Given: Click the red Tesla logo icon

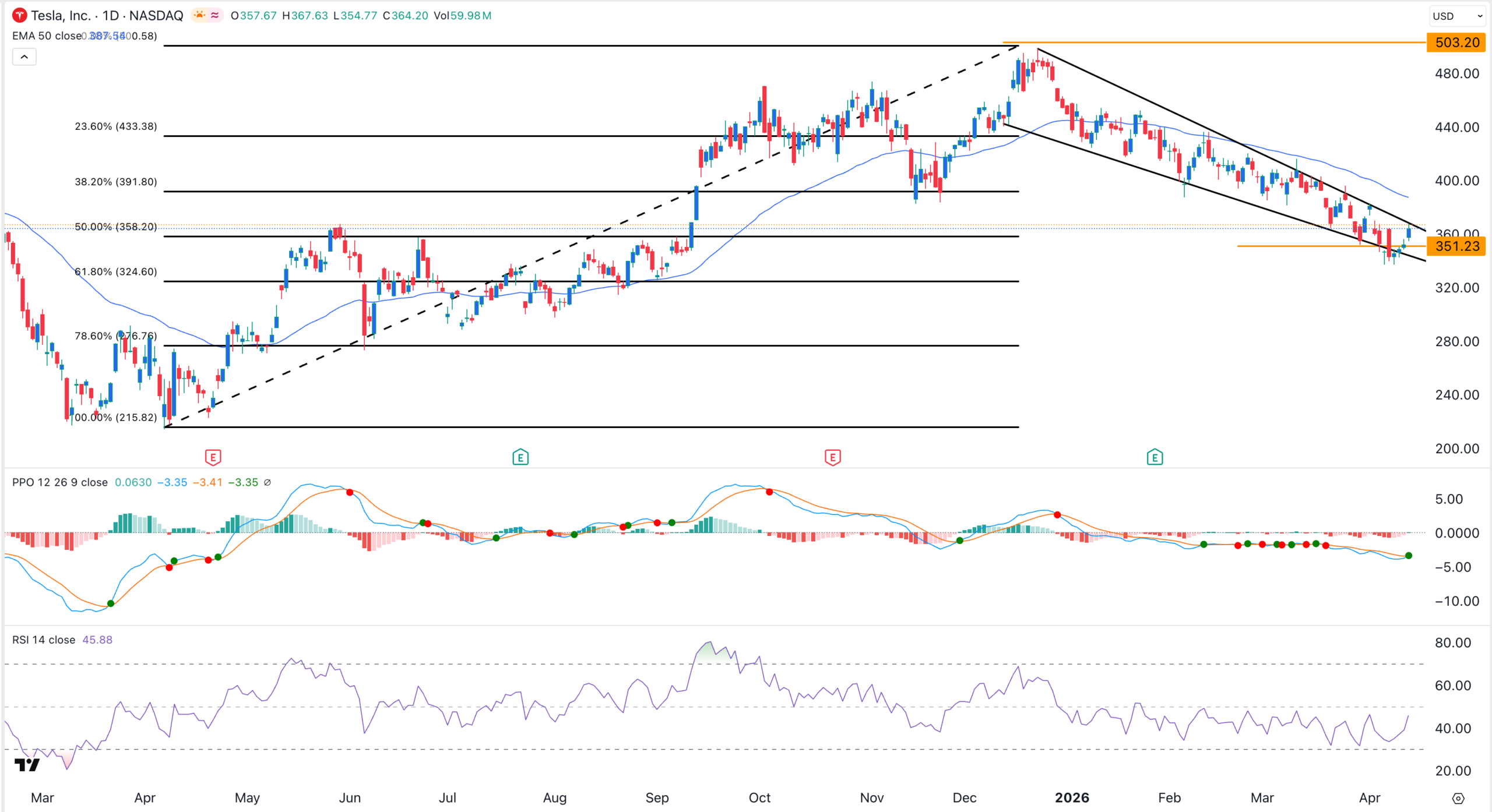Looking at the screenshot, I should [20, 16].
